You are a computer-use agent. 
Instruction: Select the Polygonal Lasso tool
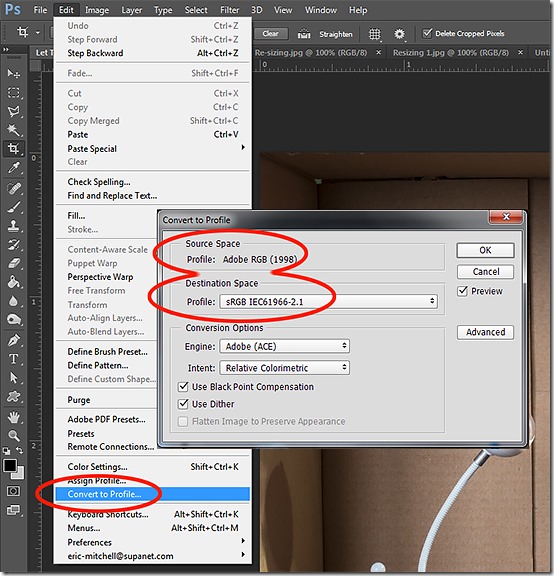[x=14, y=111]
